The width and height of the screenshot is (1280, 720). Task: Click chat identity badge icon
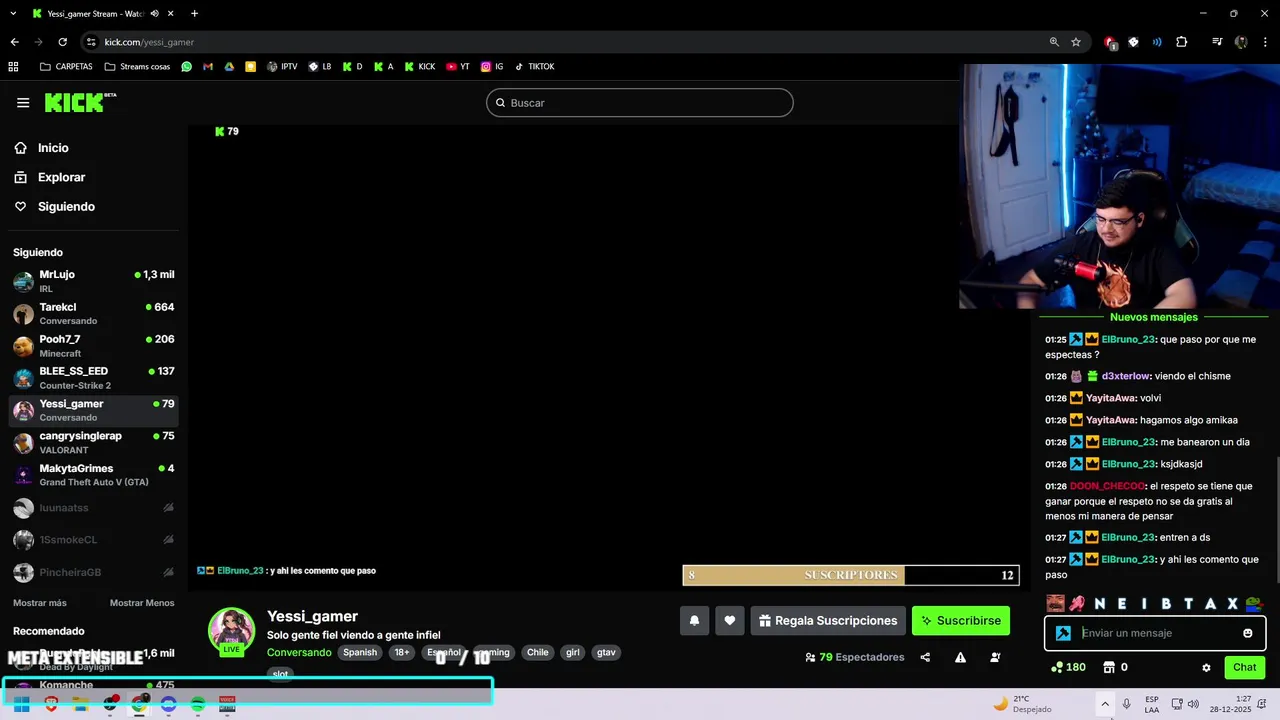(x=1063, y=633)
